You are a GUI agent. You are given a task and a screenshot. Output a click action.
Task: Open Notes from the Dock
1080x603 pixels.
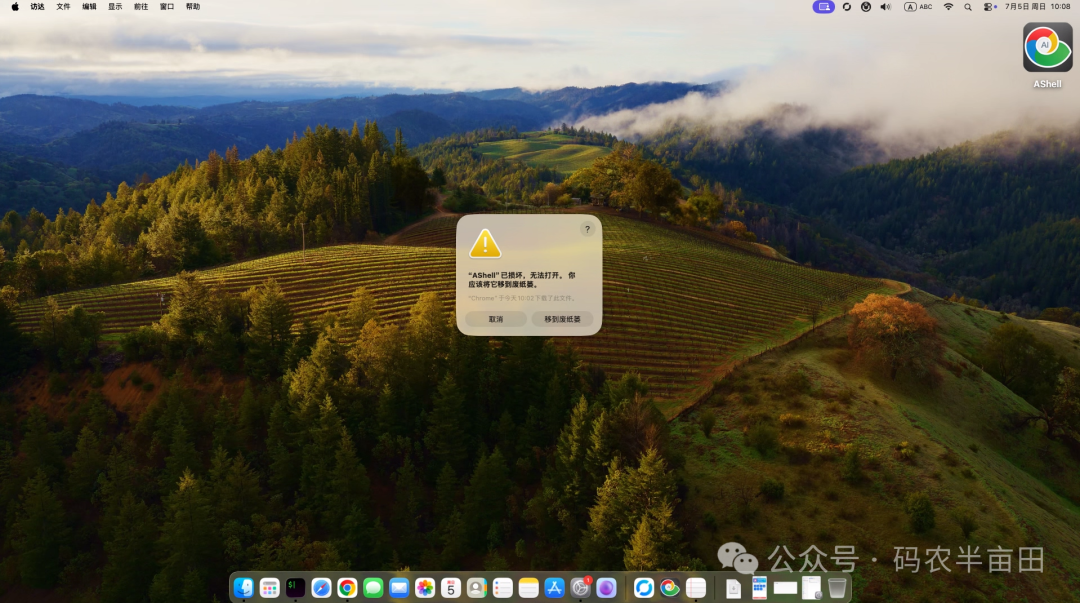pyautogui.click(x=528, y=588)
